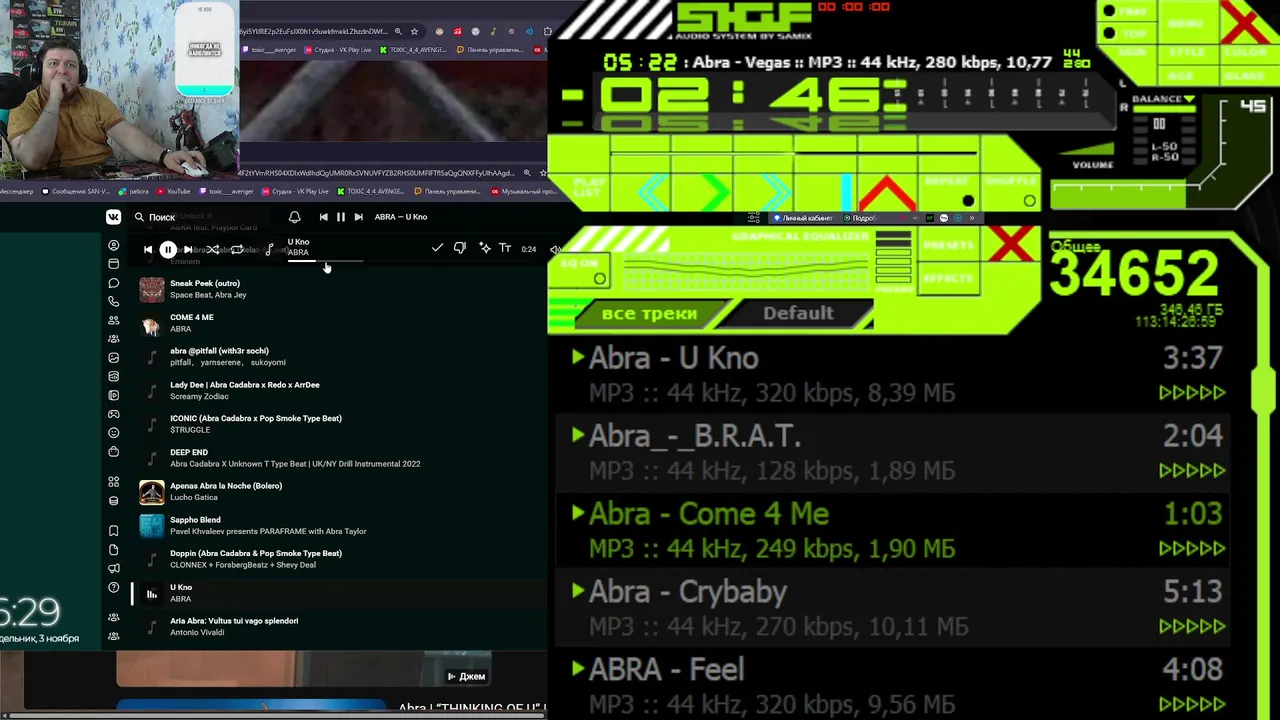Open photos icon in VK sidebar

114,358
